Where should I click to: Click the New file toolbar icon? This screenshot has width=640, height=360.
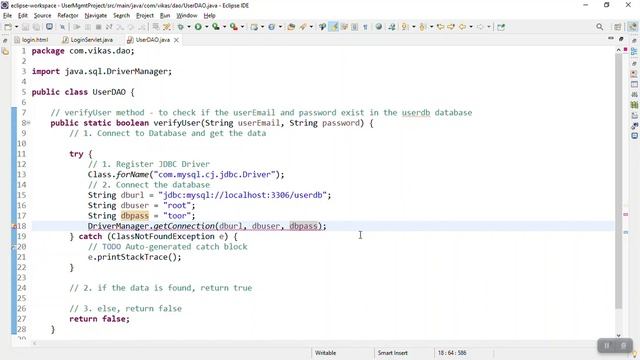[x=8, y=27]
